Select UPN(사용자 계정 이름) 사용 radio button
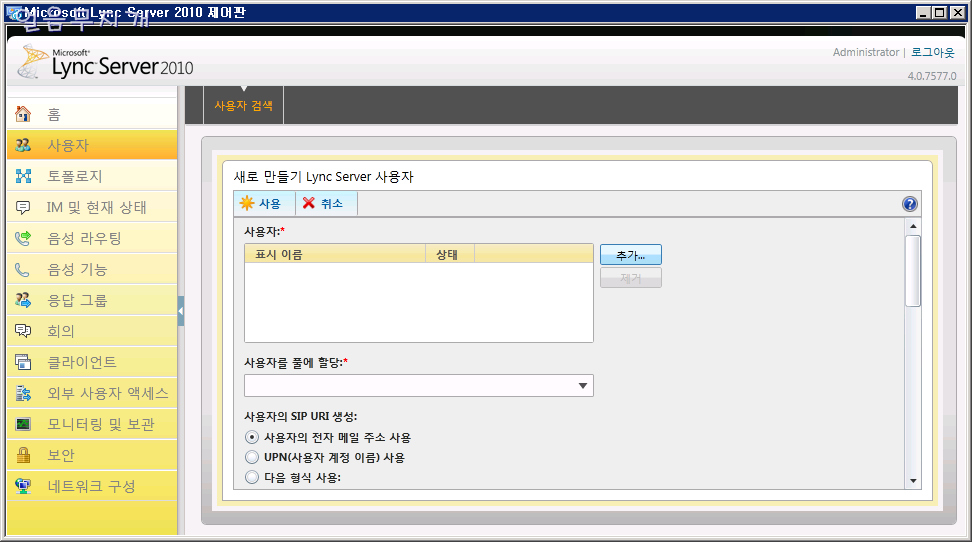This screenshot has height=542, width=972. [252, 457]
